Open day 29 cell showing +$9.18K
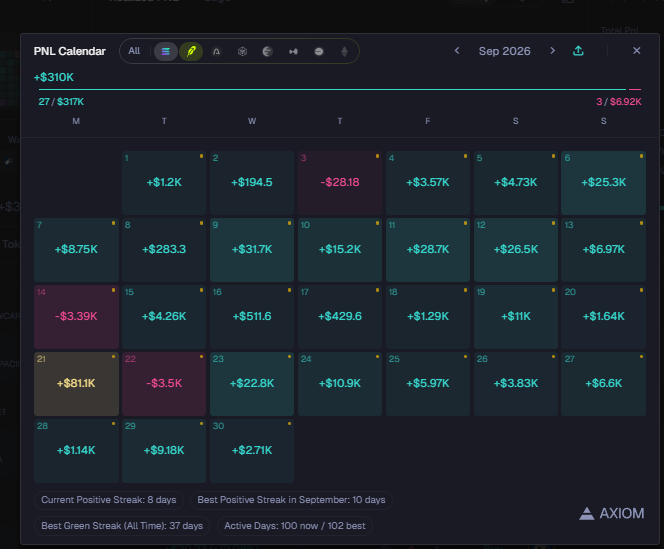Screen dimensions: 664x549 pos(164,451)
